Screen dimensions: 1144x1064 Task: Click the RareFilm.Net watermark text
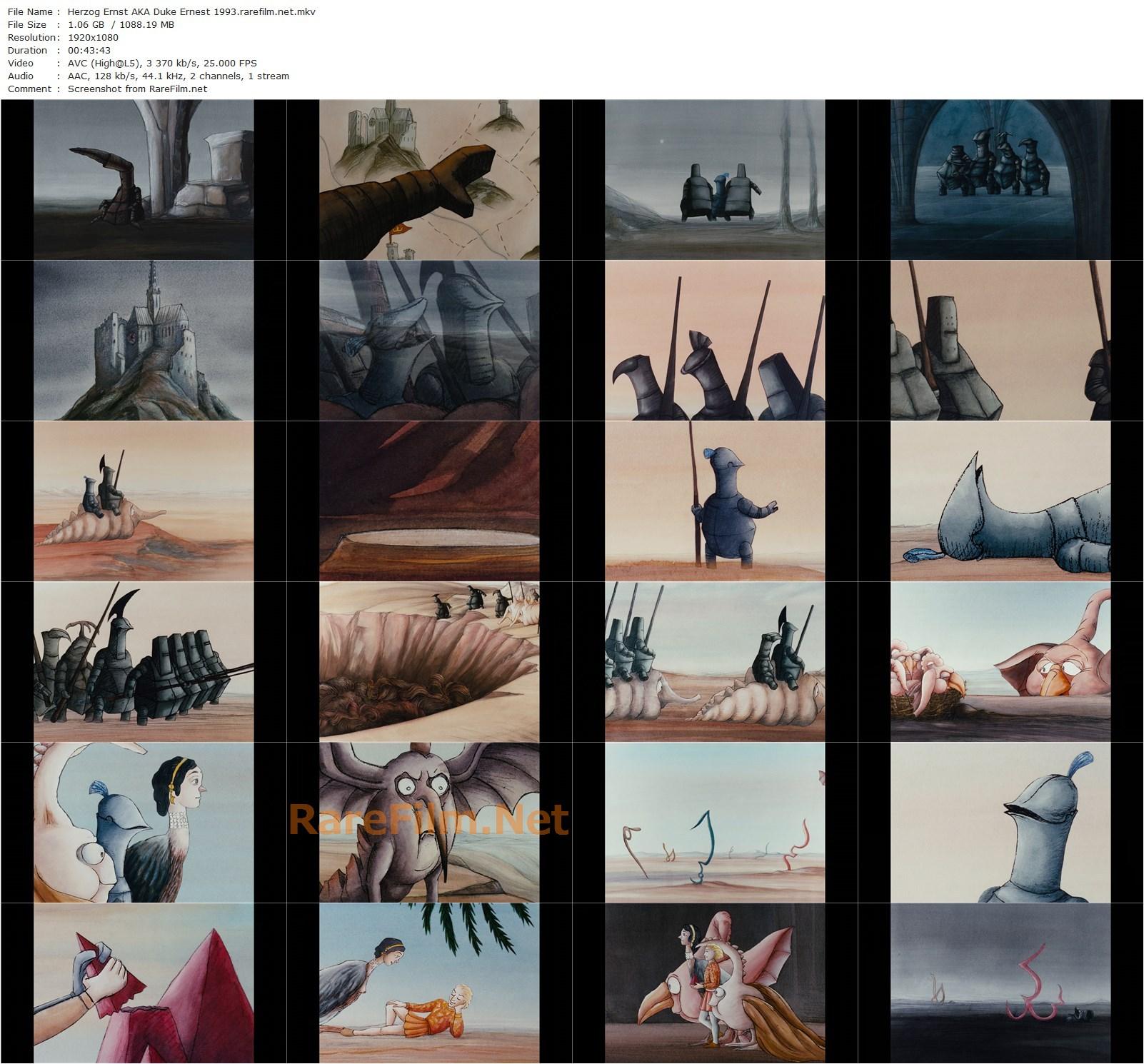pyautogui.click(x=429, y=820)
